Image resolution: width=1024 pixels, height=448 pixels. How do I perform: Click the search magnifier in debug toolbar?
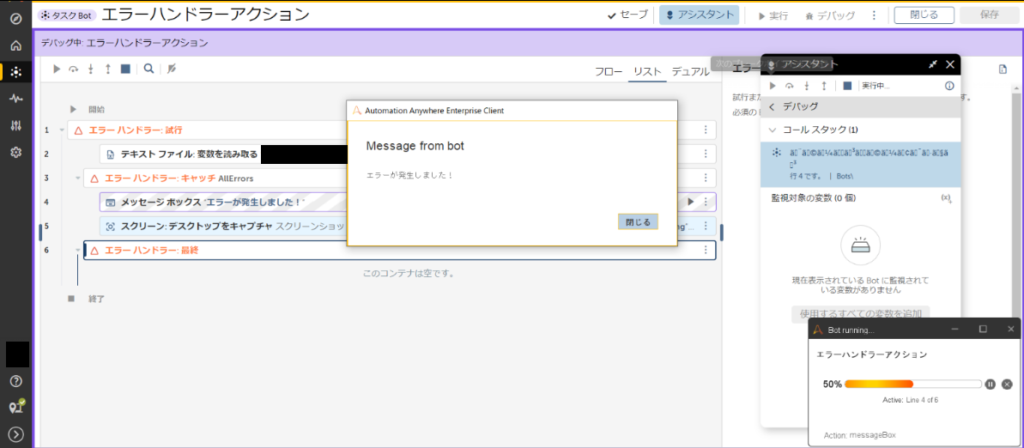pos(148,69)
